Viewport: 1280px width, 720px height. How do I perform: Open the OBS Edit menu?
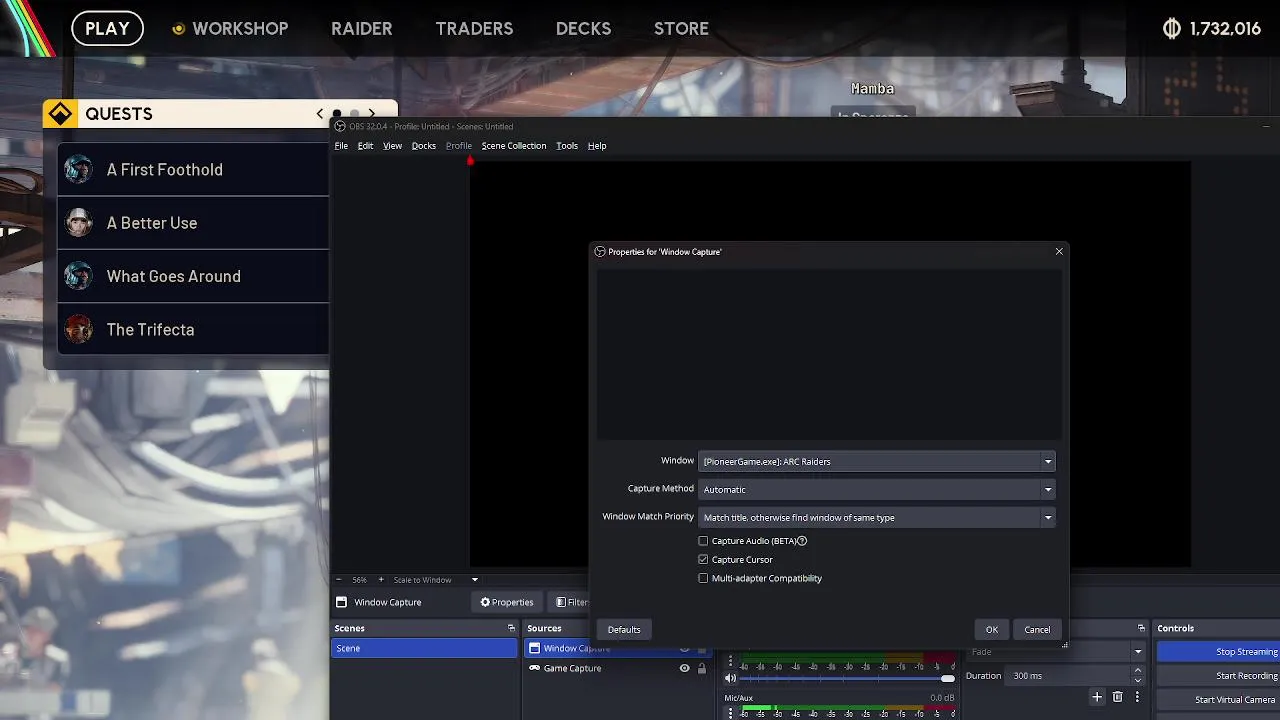point(365,146)
